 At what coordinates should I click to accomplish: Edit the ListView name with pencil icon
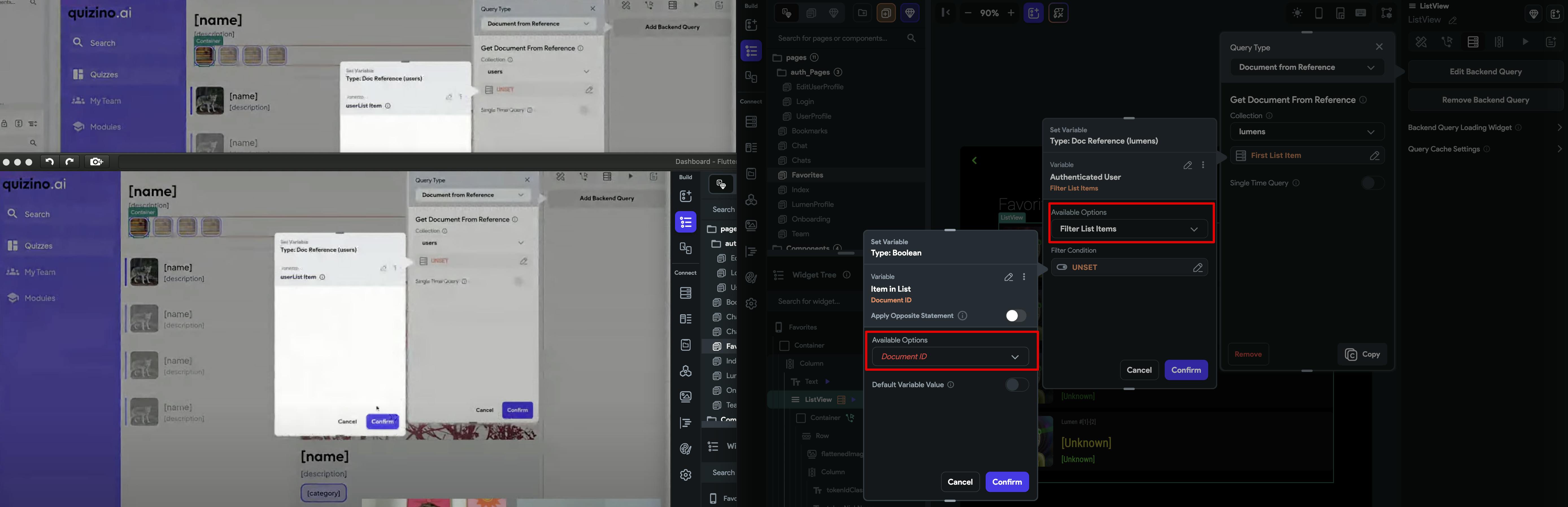pos(1453,21)
